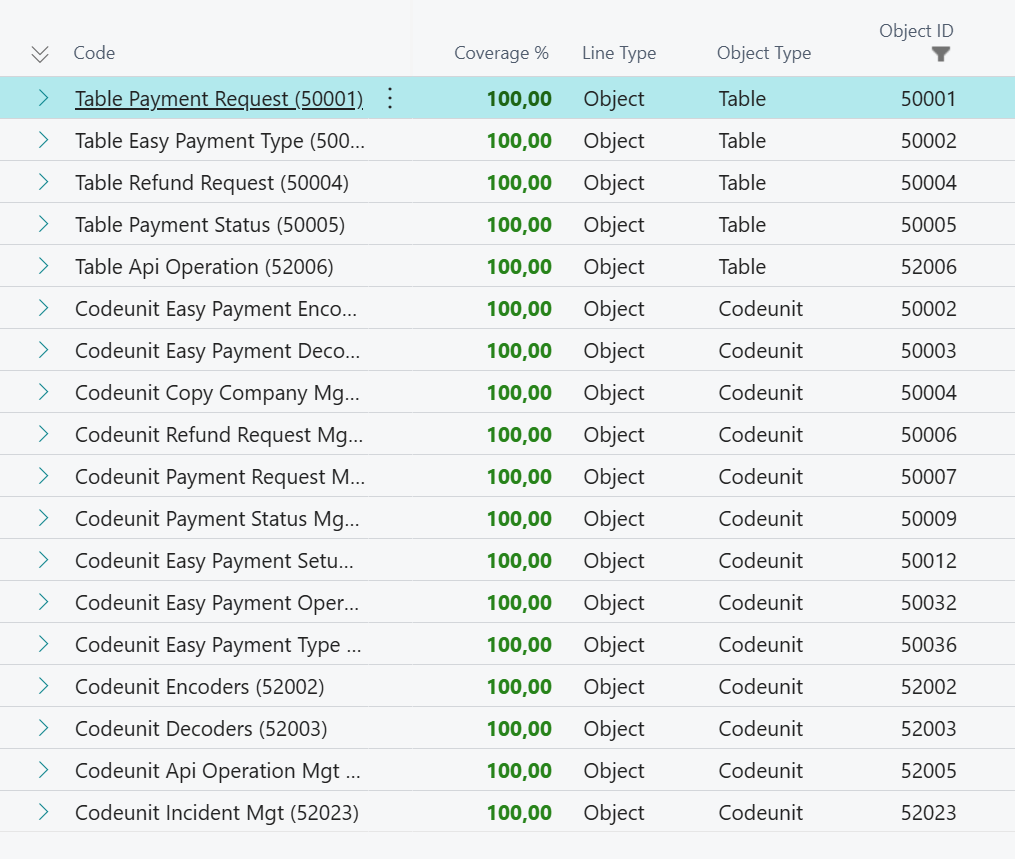
Task: Click Object ID 50004 for Copy Company Mg...
Action: point(928,393)
